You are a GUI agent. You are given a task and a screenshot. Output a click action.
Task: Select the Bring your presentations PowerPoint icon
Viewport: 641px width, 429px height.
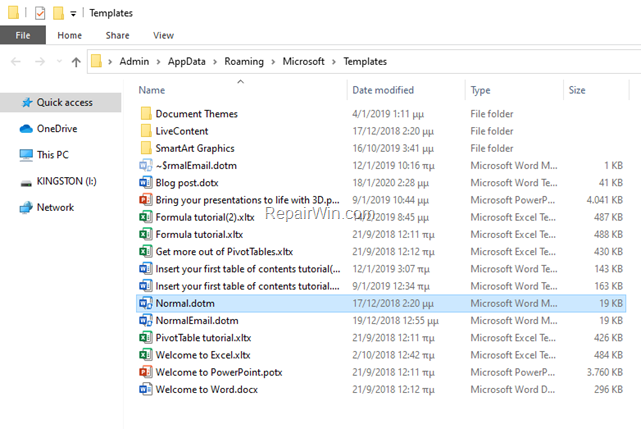click(x=146, y=200)
